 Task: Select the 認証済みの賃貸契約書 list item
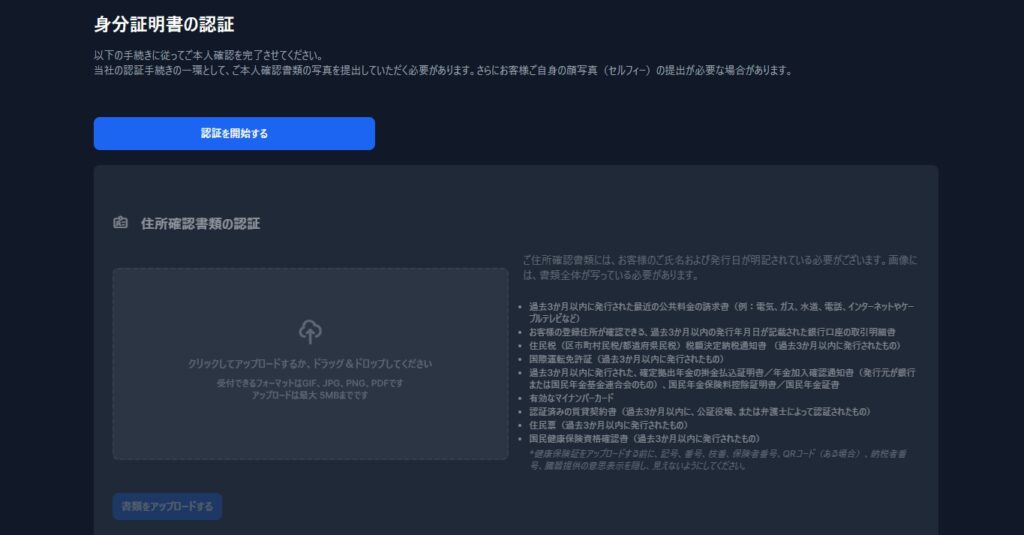[x=700, y=411]
